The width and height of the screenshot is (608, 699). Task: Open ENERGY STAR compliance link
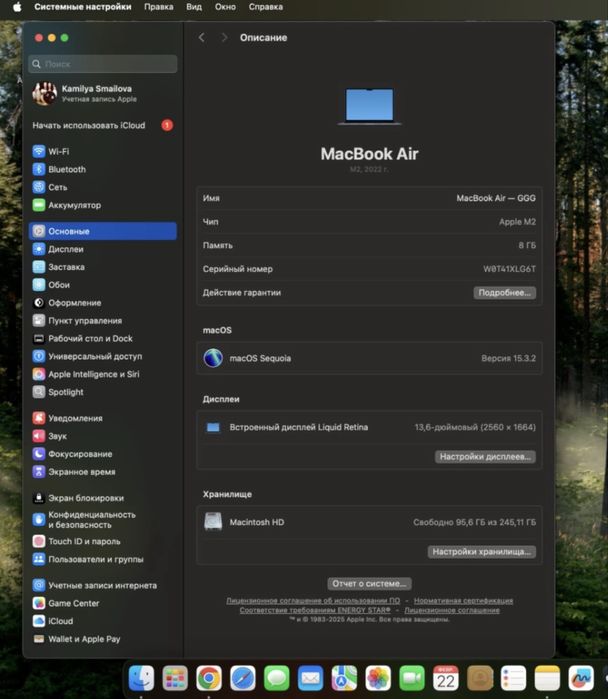[315, 610]
